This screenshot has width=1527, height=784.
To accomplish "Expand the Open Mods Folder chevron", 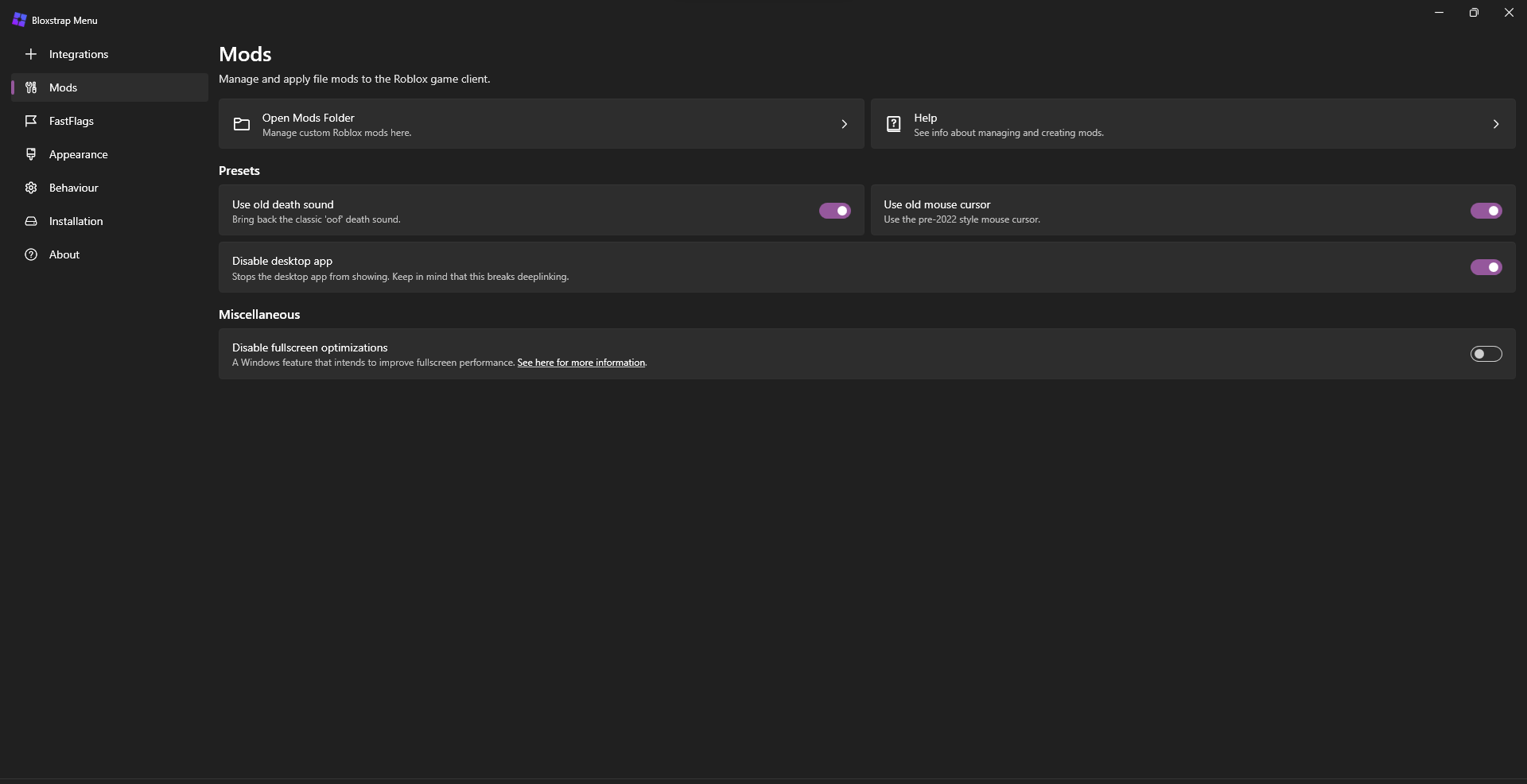I will 845,124.
